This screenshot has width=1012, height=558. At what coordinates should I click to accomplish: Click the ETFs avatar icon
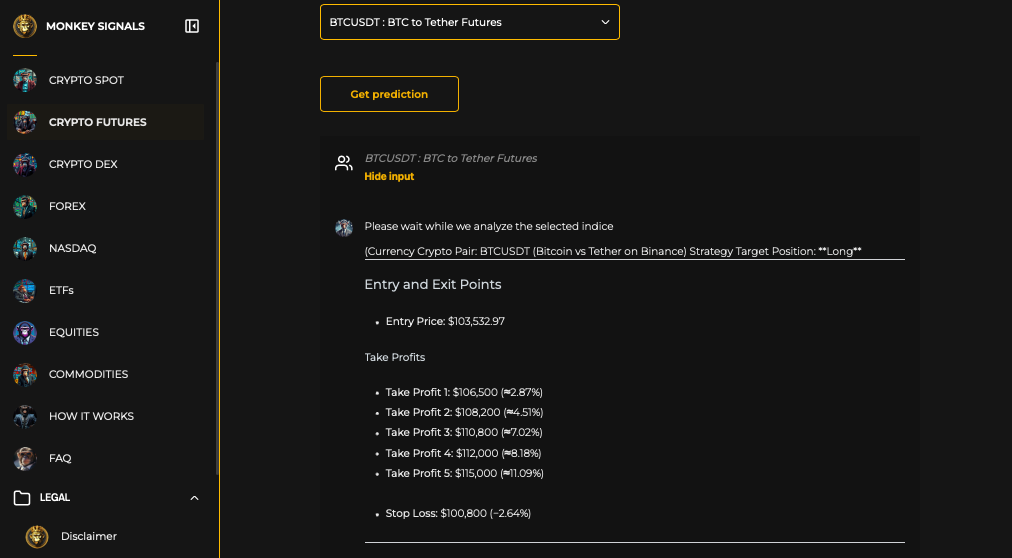pos(25,290)
